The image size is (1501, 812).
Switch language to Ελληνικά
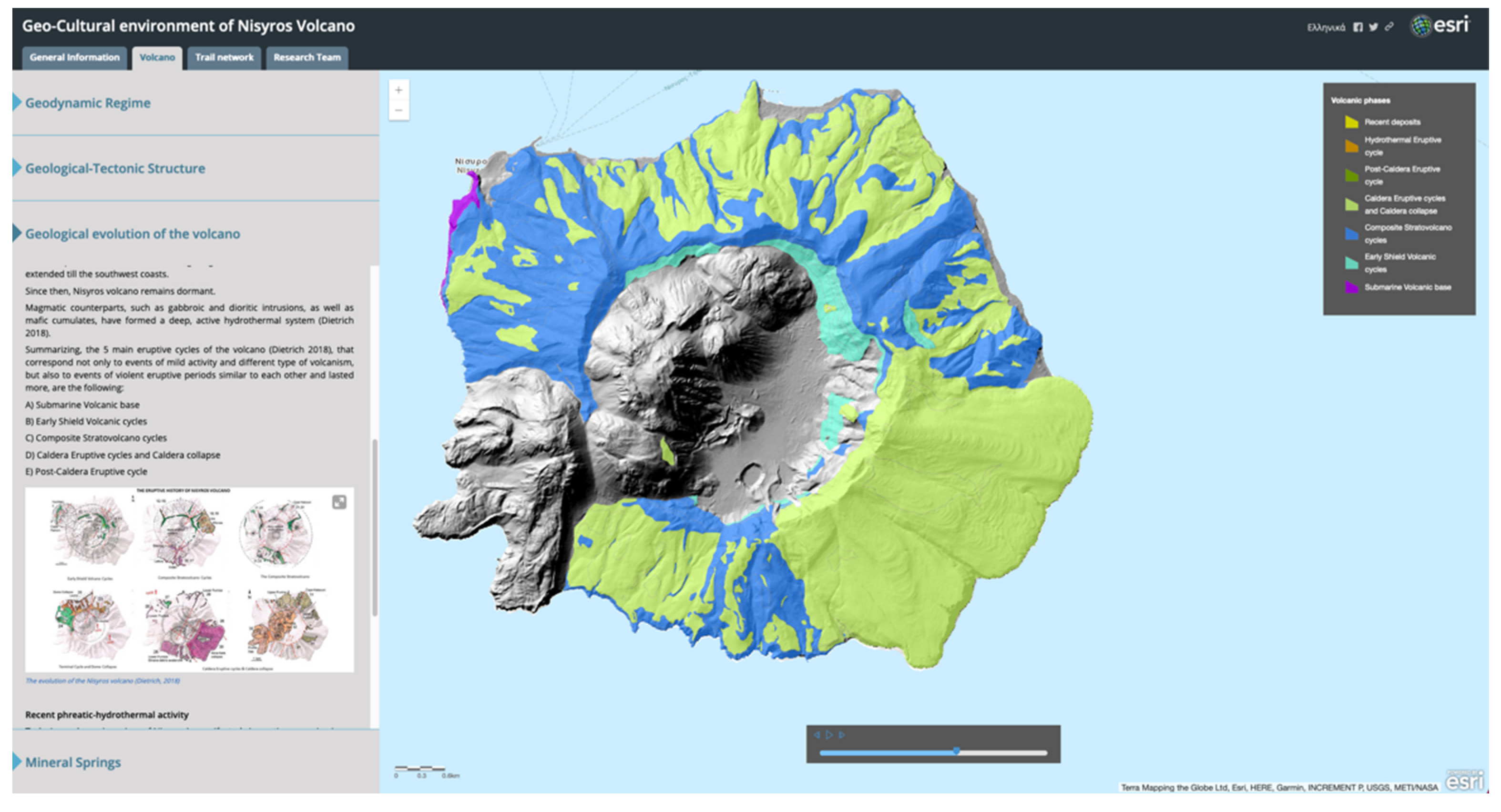(1326, 27)
